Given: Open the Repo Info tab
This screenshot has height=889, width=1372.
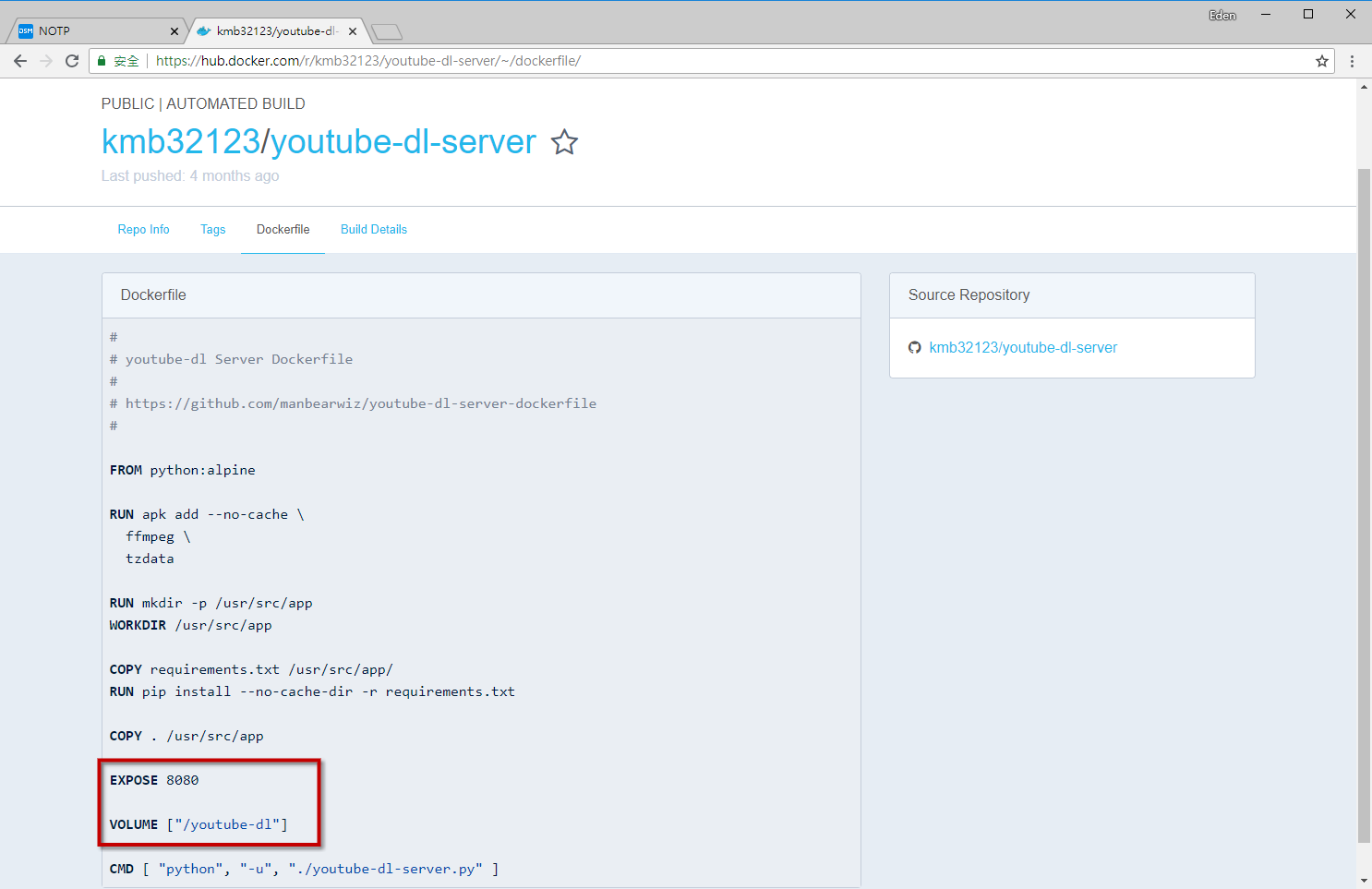Looking at the screenshot, I should [144, 230].
